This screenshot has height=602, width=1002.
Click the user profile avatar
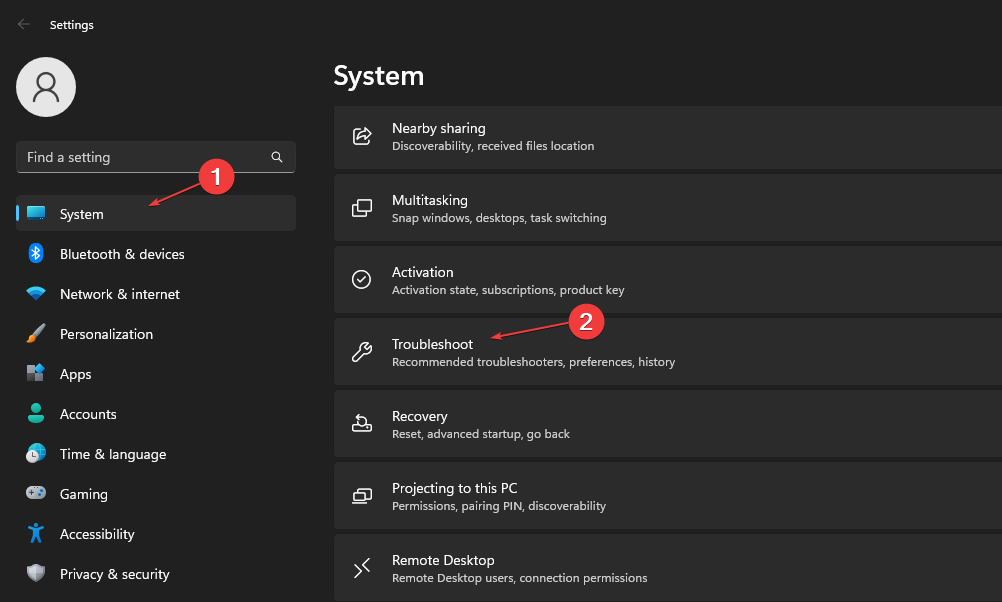45,87
